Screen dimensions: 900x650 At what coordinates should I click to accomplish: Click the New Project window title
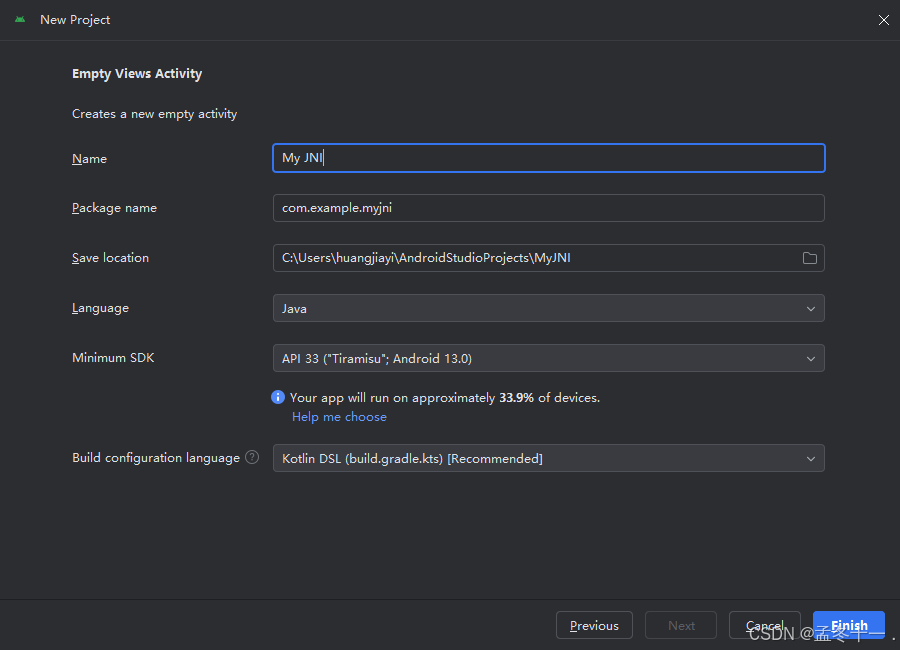pyautogui.click(x=75, y=20)
